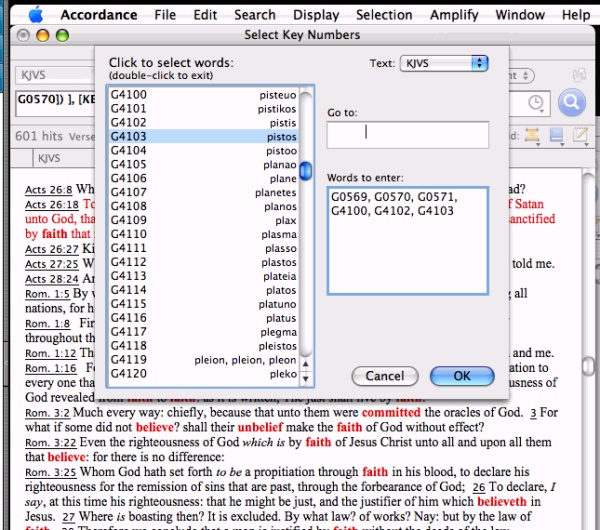Screen dimensions: 600x530
Task: Click the blue book toolbar icon
Action: 556,135
